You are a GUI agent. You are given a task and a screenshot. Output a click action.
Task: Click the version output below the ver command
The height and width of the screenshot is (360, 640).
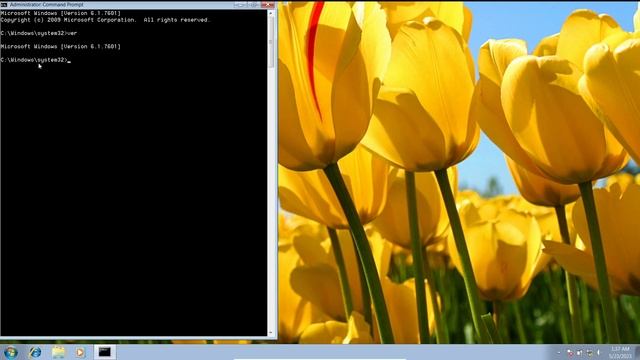coord(61,47)
